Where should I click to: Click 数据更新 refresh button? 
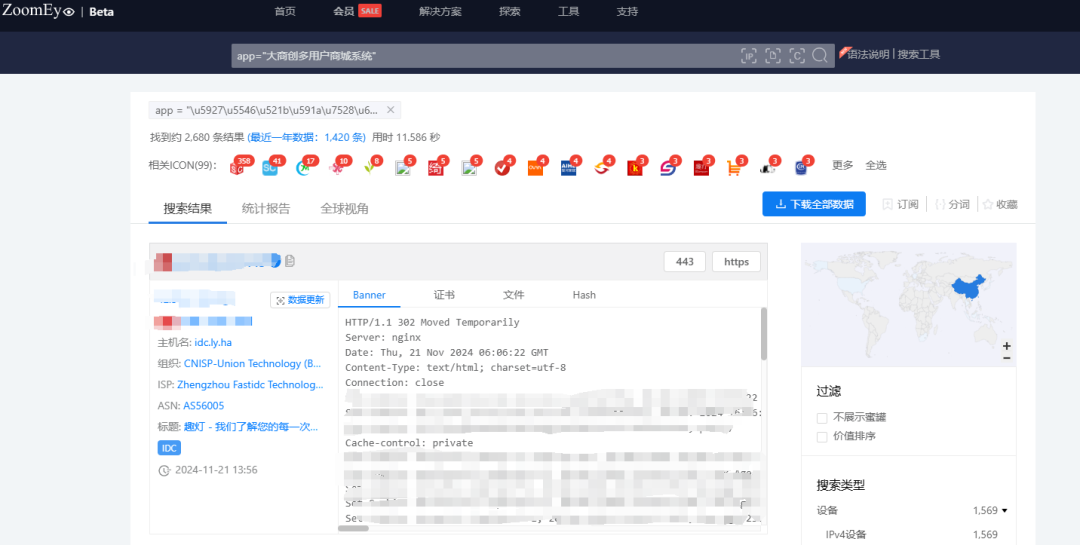[300, 300]
